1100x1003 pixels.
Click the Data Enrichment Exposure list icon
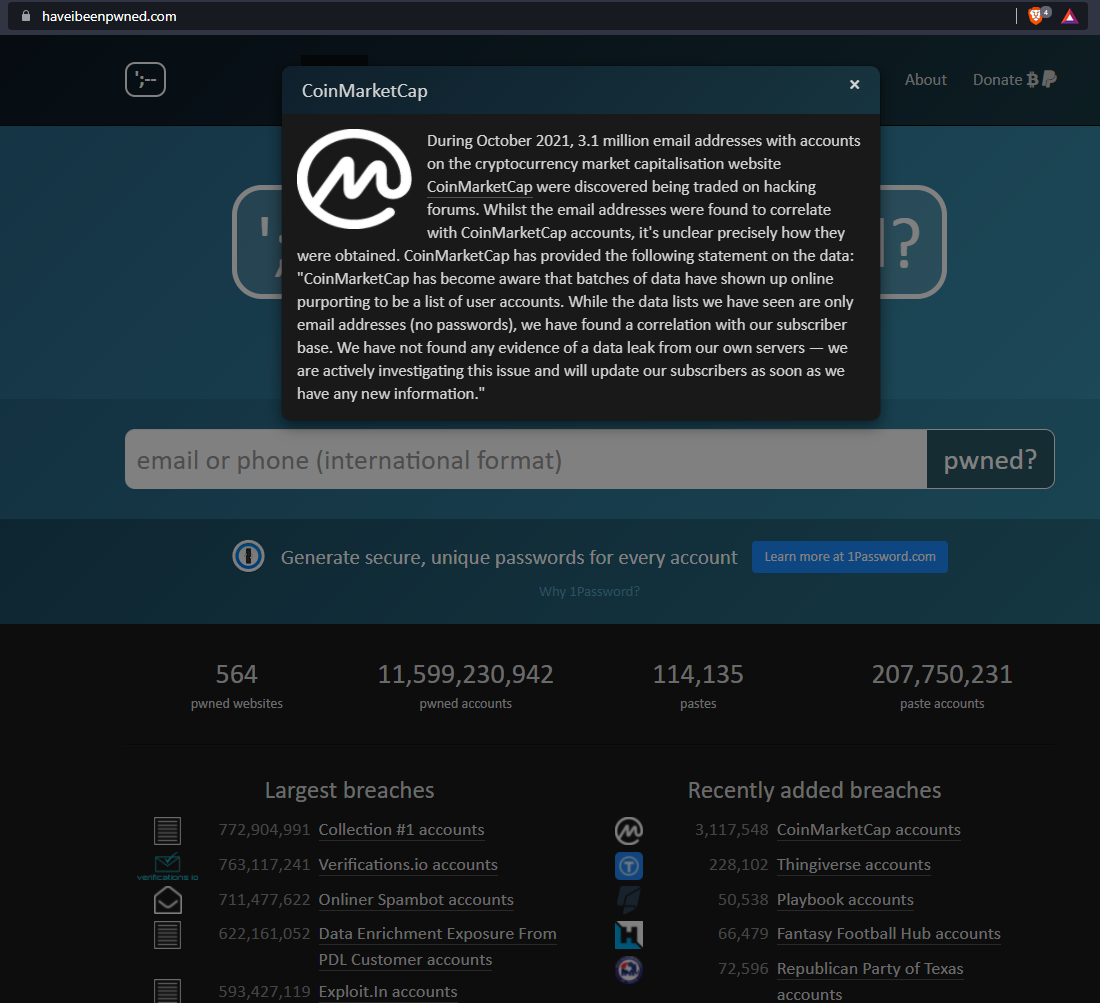tap(167, 935)
